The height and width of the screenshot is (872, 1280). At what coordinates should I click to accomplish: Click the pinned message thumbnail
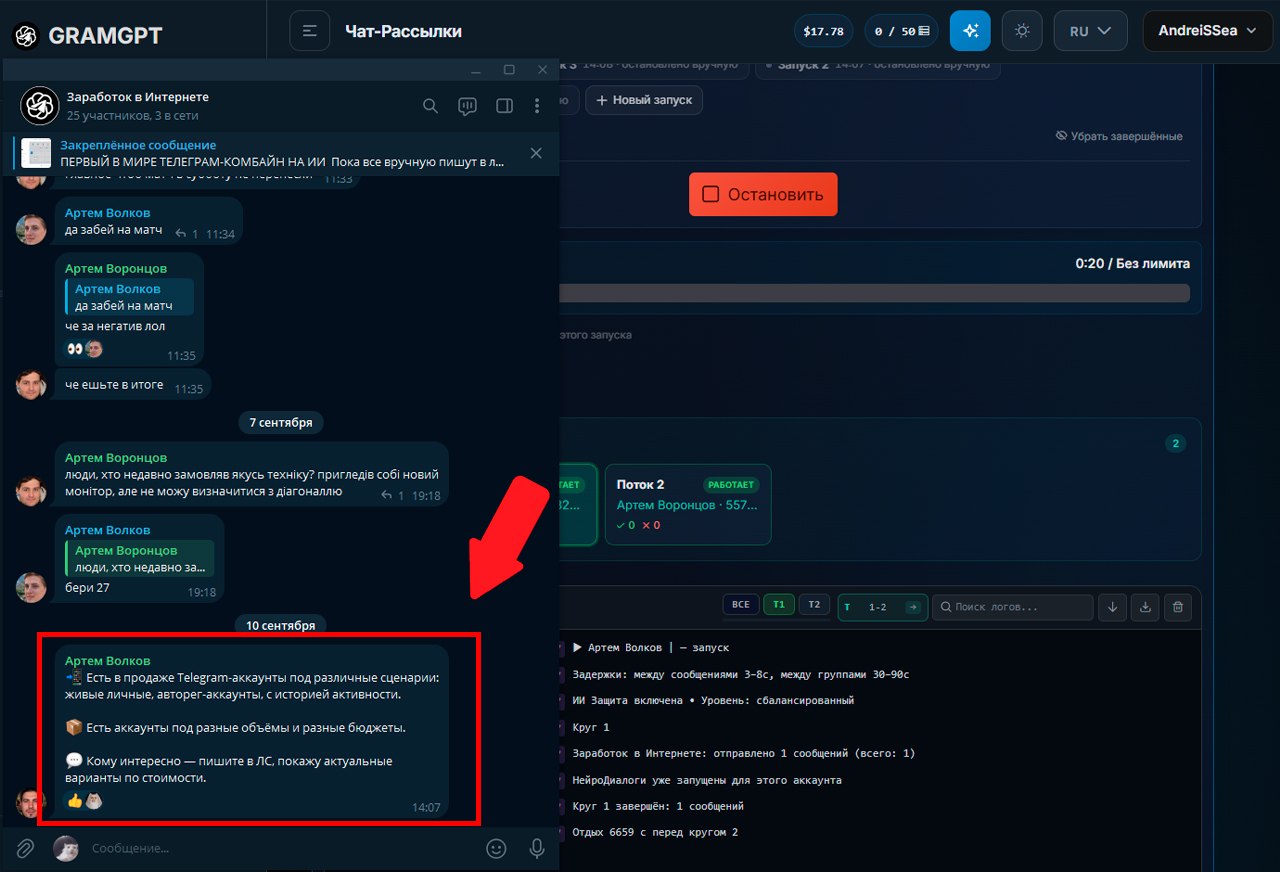(x=36, y=153)
